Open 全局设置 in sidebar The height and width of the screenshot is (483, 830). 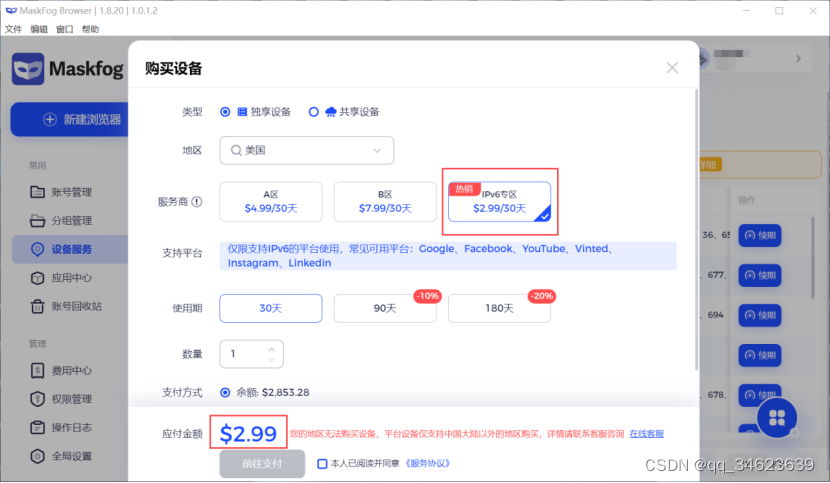(70, 457)
